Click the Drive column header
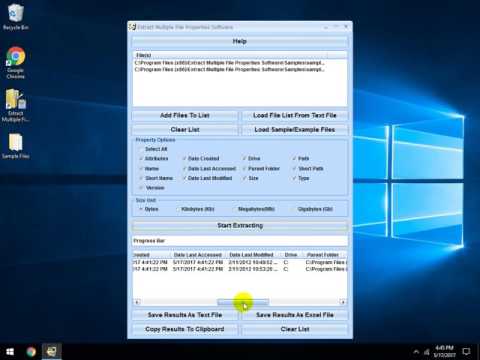Image resolution: width=480 pixels, height=360 pixels. tap(291, 255)
